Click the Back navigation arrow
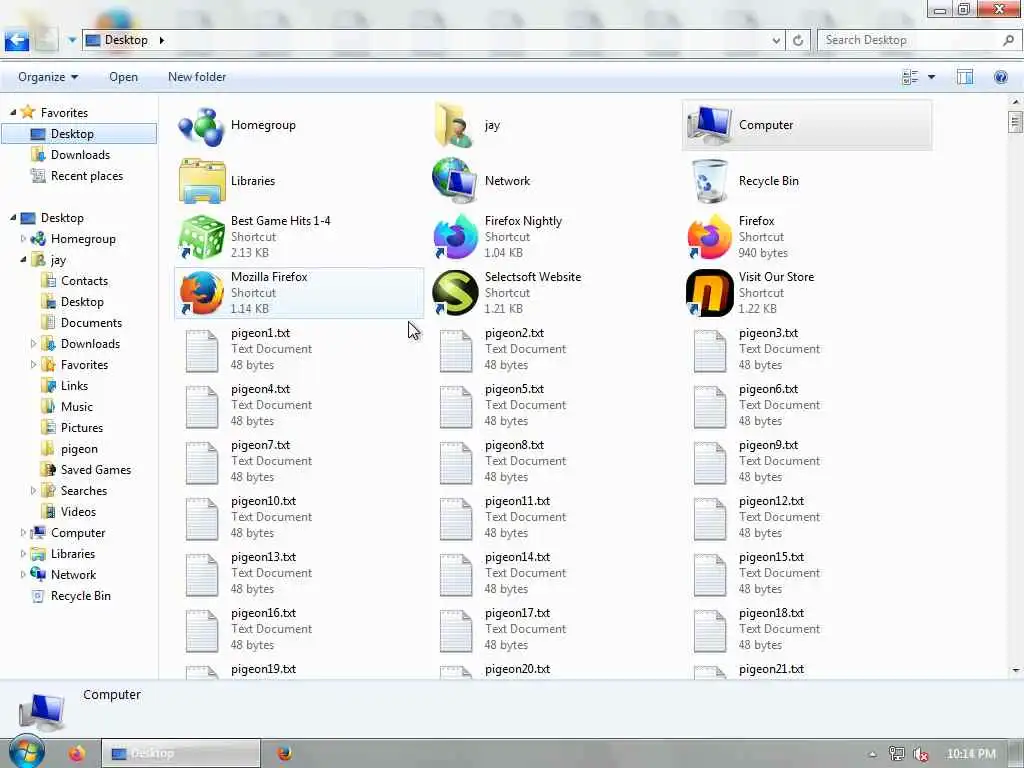 [x=16, y=40]
